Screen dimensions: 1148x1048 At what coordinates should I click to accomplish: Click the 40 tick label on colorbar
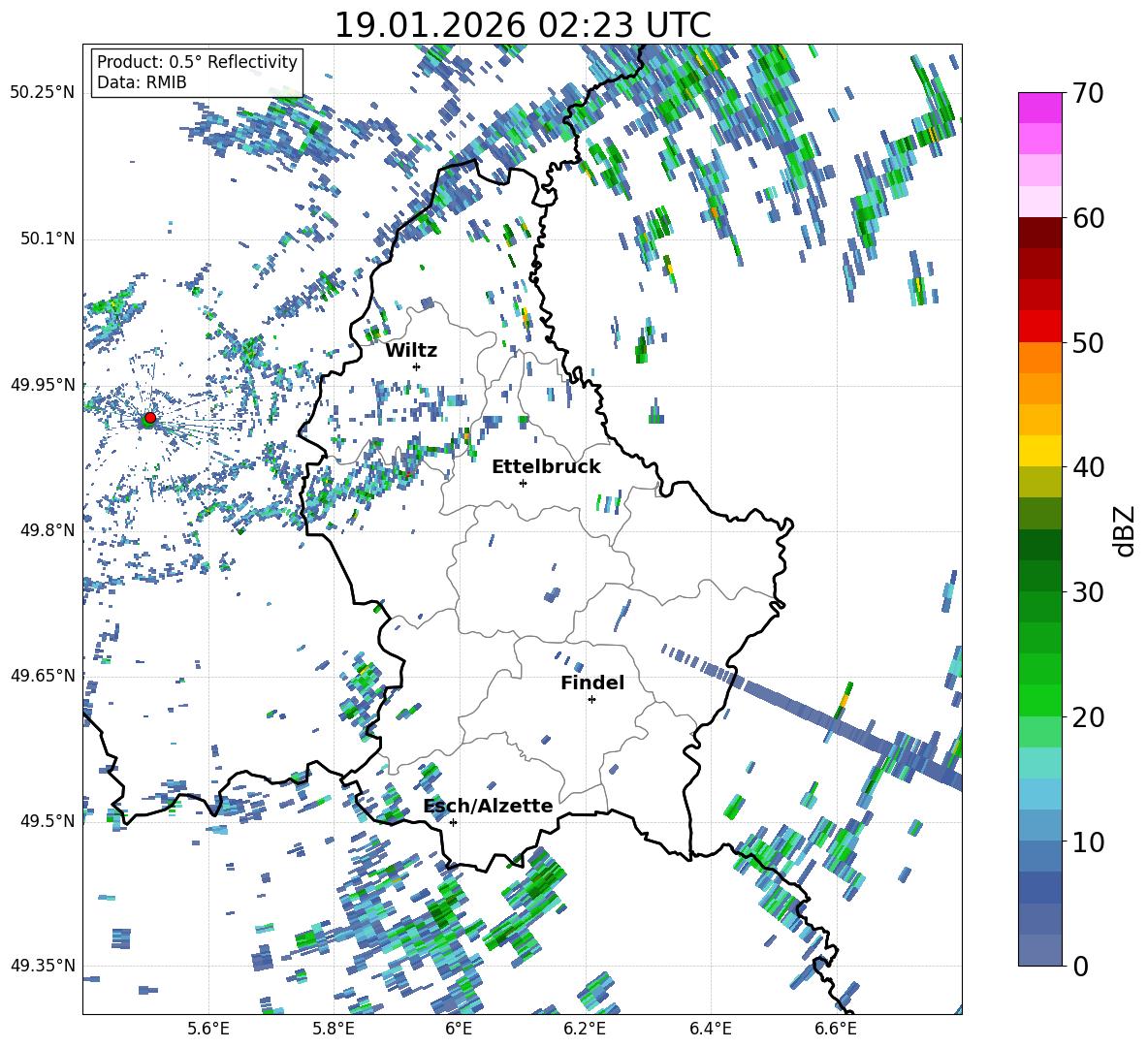point(1088,467)
